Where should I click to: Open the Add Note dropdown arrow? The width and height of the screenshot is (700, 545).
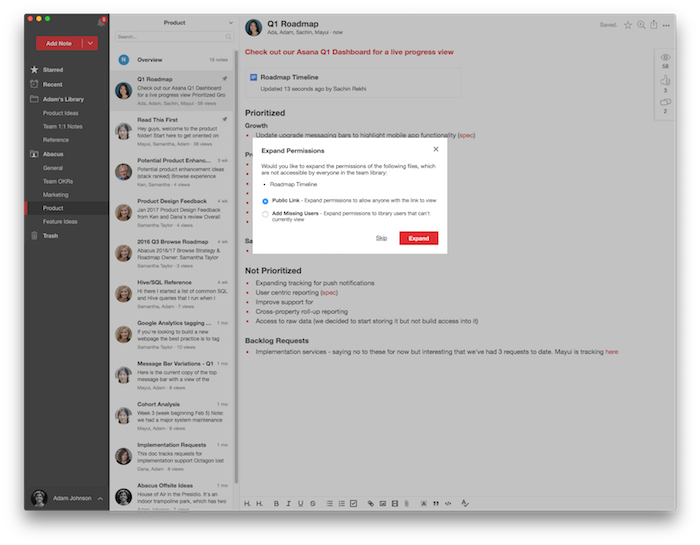(x=91, y=43)
